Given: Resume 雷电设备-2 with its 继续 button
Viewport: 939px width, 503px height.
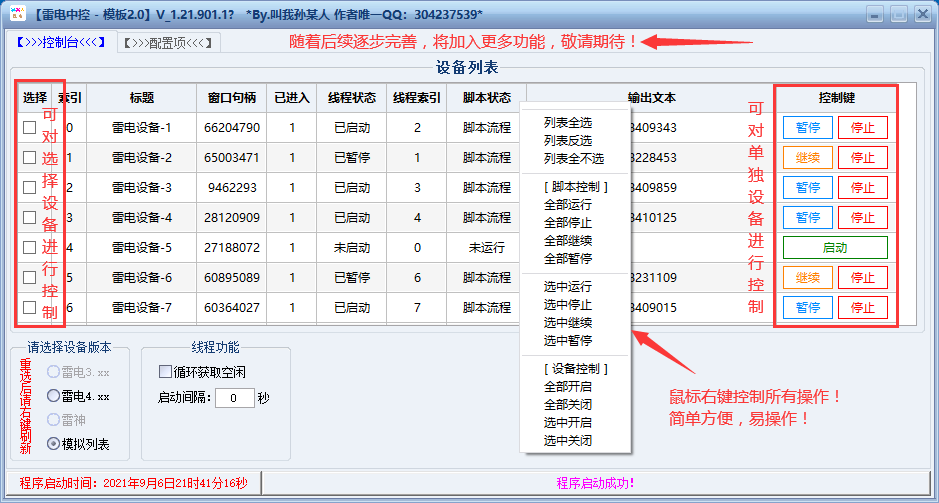Looking at the screenshot, I should pyautogui.click(x=807, y=157).
